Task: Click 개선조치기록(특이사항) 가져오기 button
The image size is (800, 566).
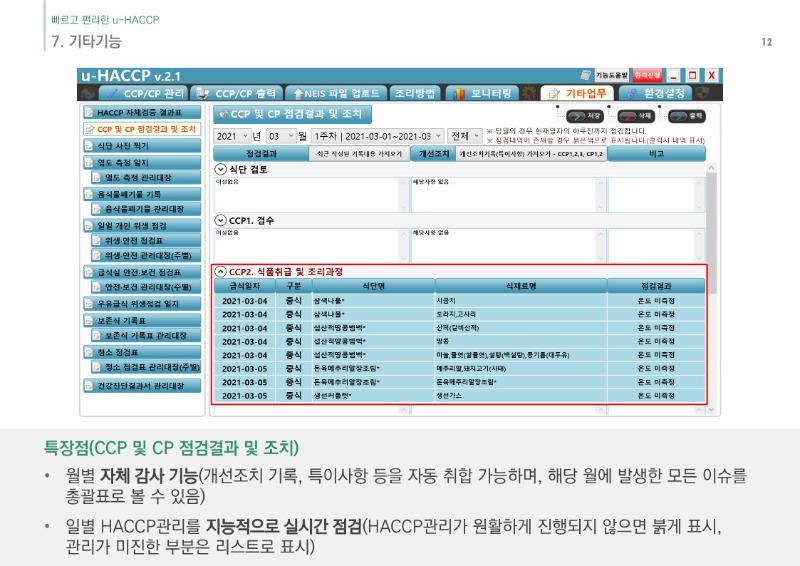Action: coord(531,154)
